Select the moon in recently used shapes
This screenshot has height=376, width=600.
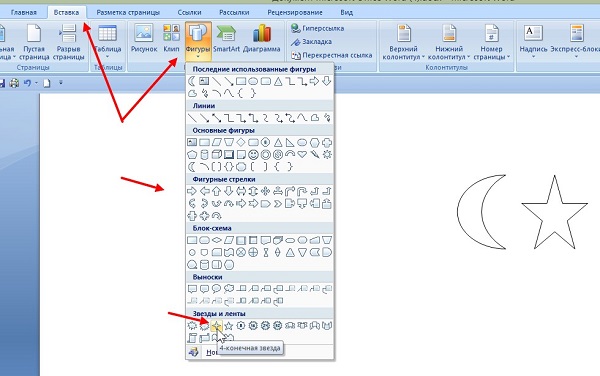tap(192, 81)
